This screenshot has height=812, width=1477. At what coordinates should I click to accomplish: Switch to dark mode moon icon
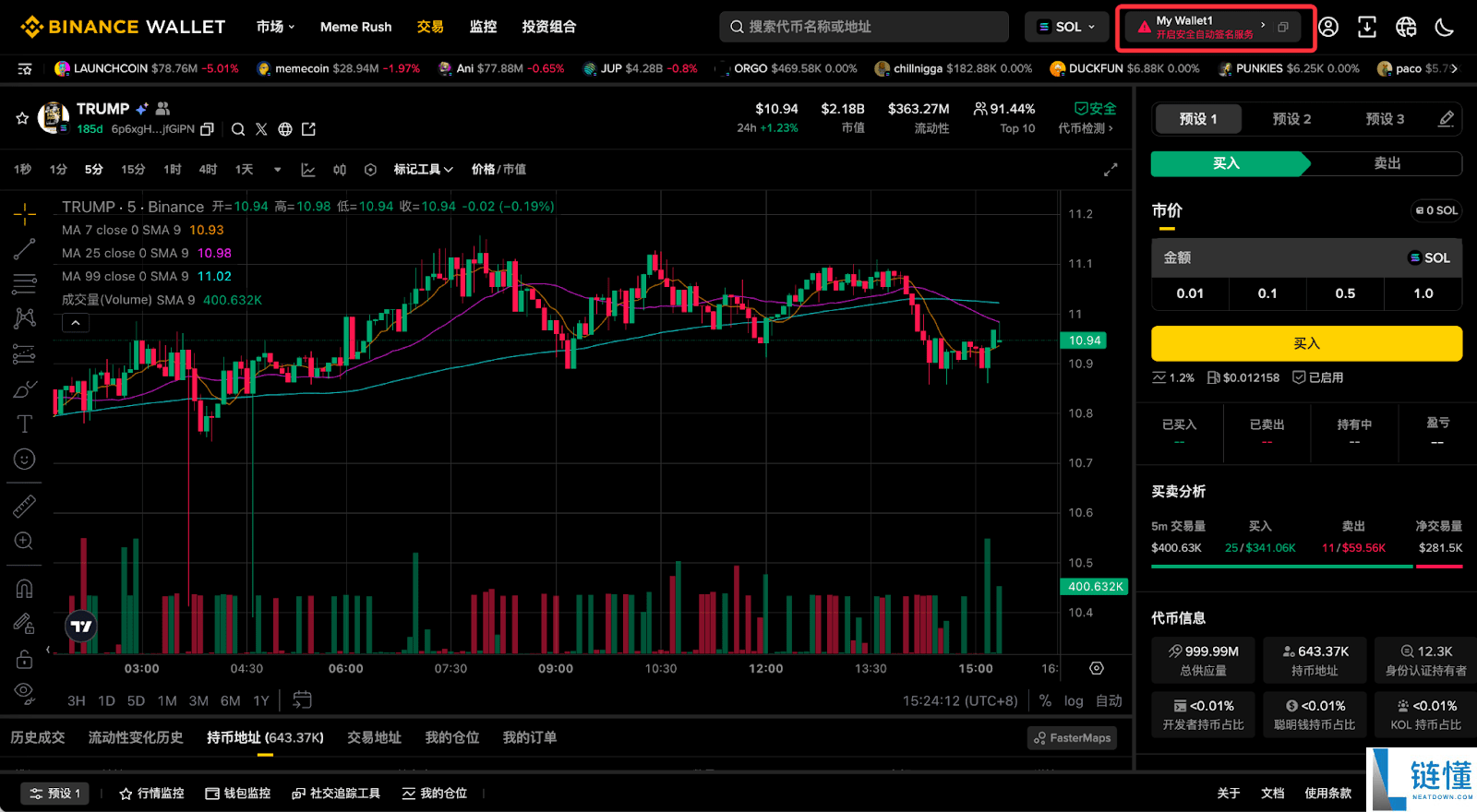(x=1445, y=27)
